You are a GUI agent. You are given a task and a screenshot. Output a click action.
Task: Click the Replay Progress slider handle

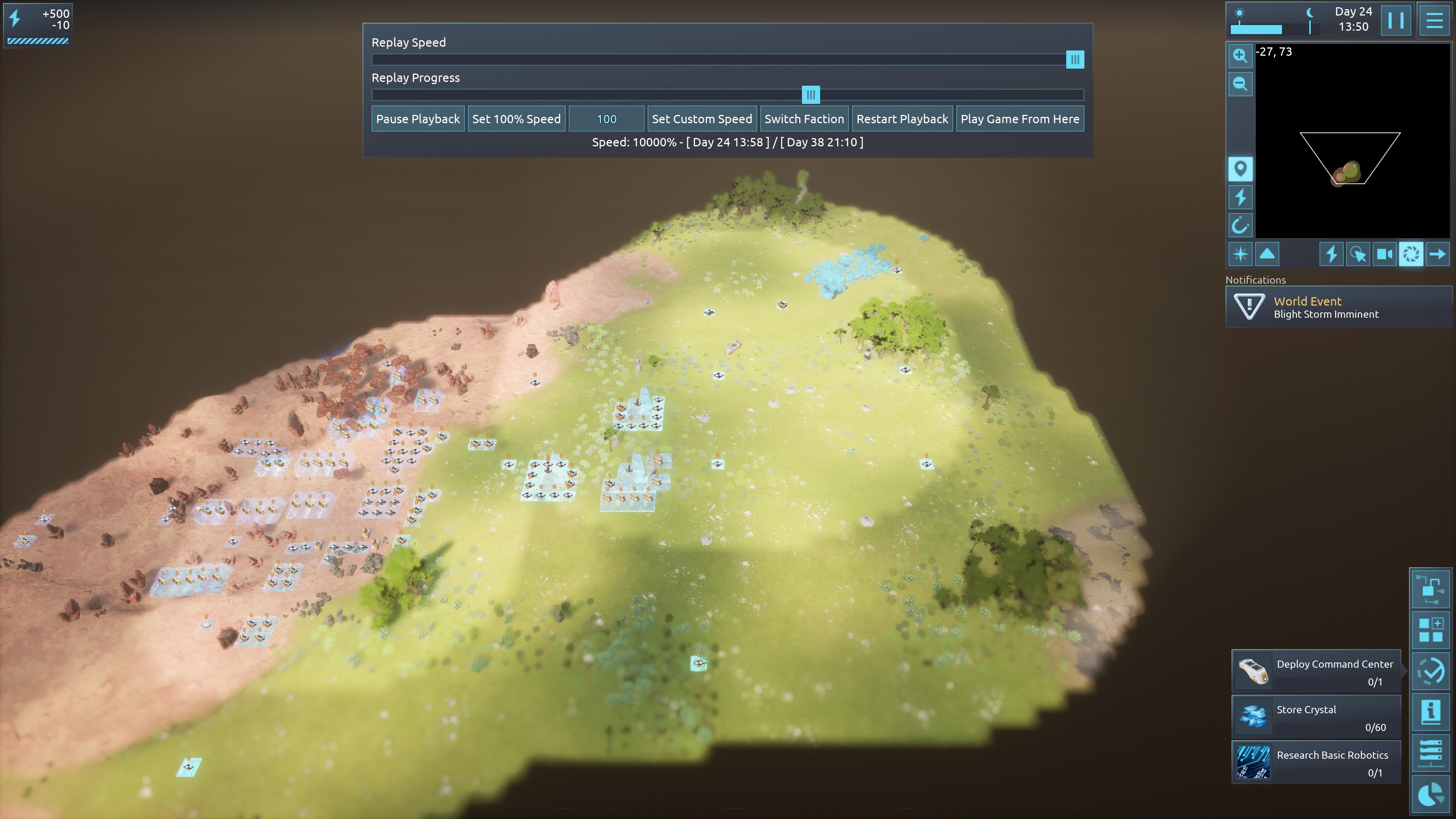coord(811,95)
